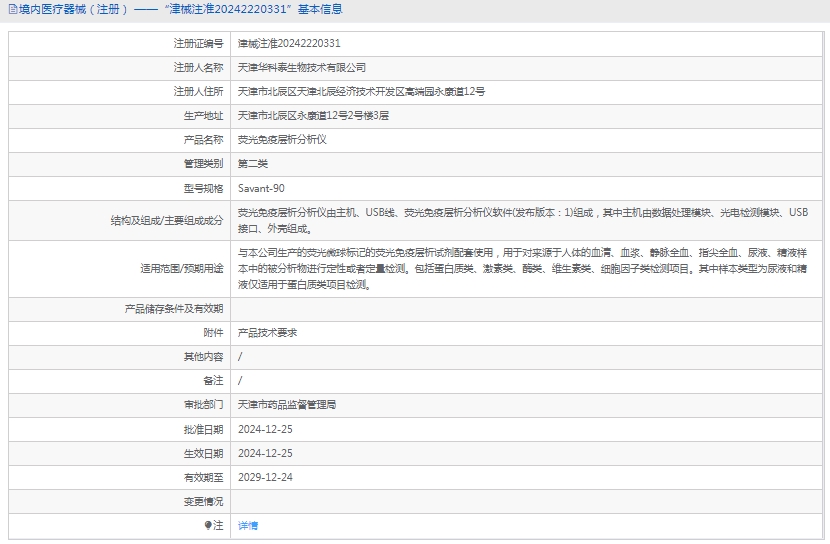
Task: Click the 变更情况 row label
Action: pos(203,501)
